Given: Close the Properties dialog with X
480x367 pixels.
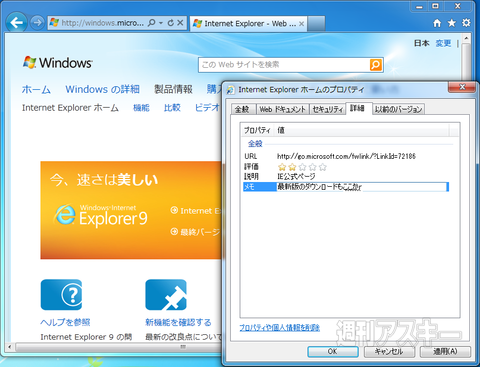Looking at the screenshot, I should (462, 87).
